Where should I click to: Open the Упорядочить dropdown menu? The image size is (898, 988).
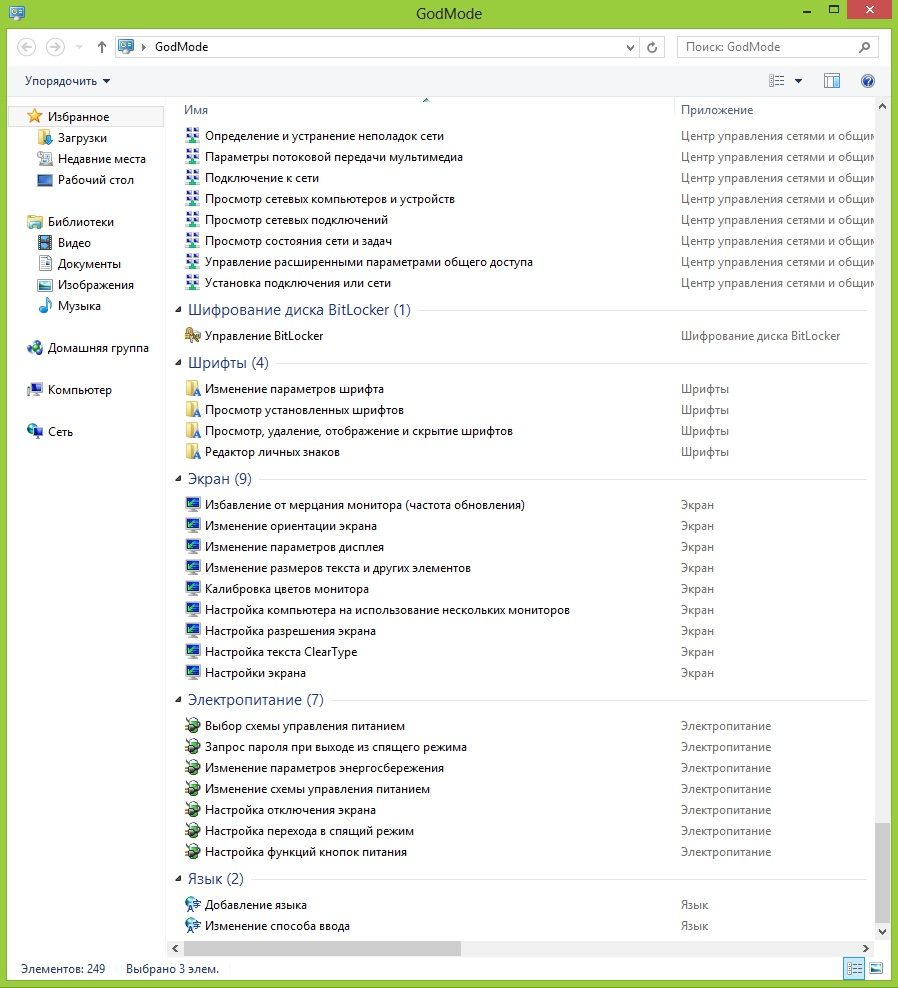click(67, 81)
